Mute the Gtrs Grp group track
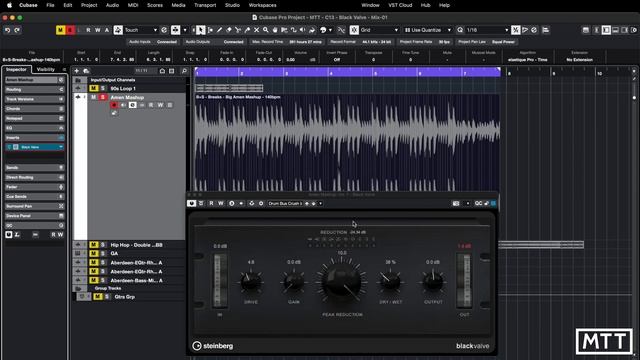This screenshot has height=360, width=640. click(98, 297)
